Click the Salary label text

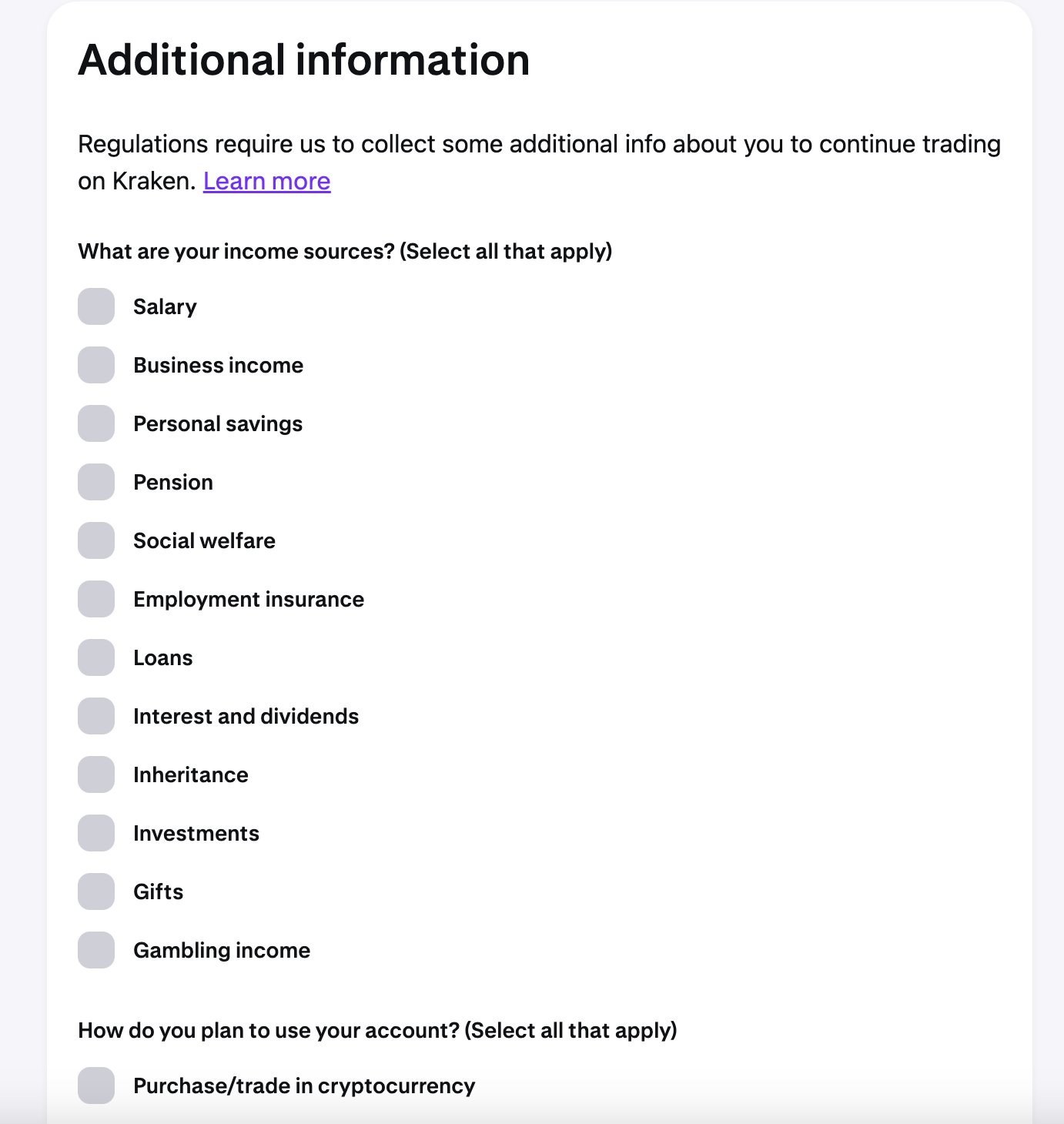pos(165,306)
